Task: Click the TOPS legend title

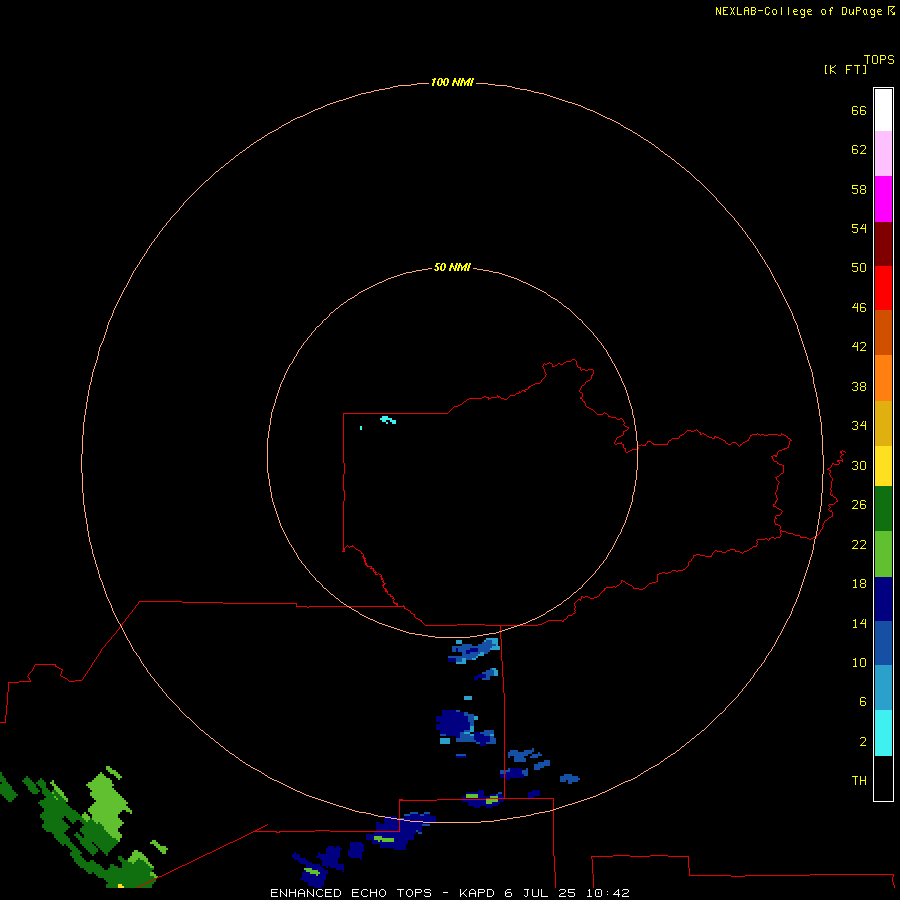Action: pos(879,59)
